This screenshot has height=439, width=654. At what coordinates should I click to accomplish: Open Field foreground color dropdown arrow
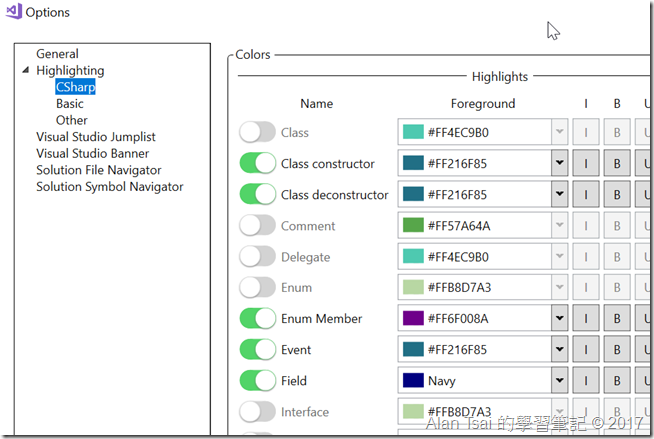(x=558, y=381)
